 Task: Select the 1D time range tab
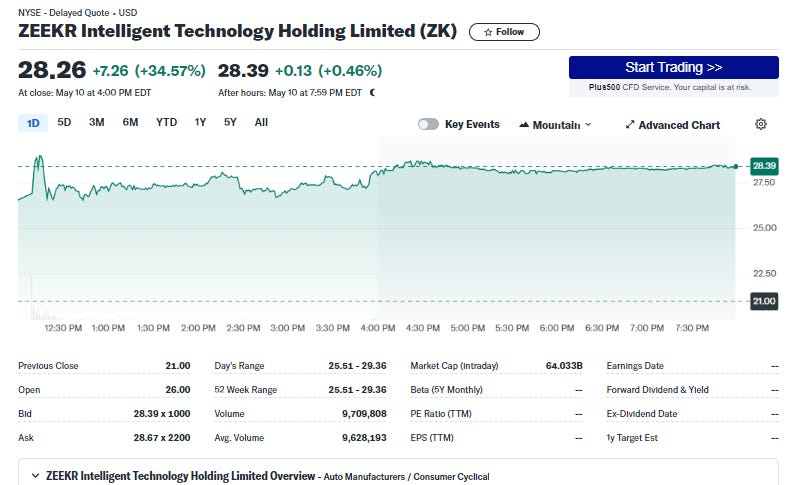[x=33, y=123]
